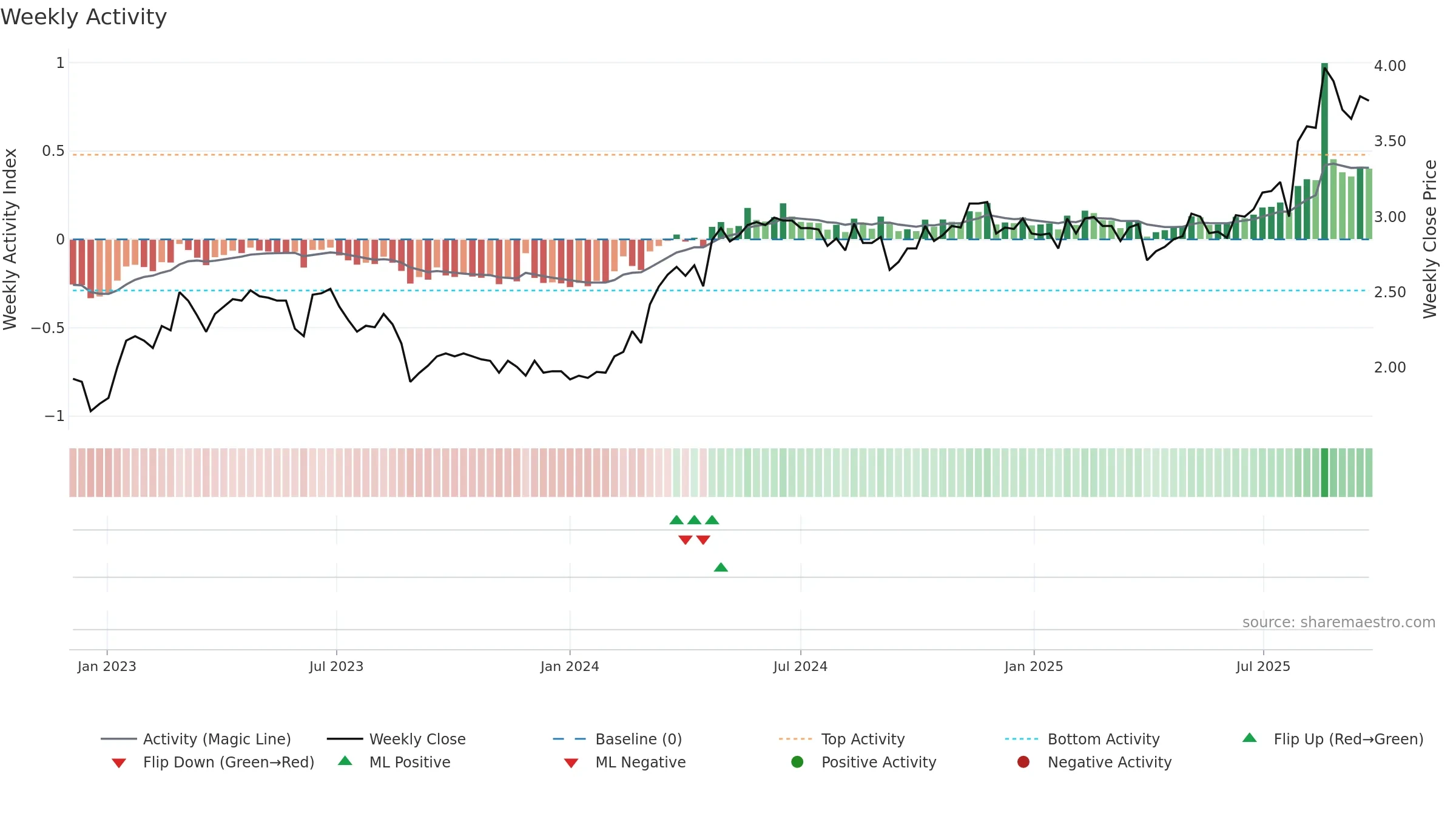
Task: Toggle Baseline (0) legend entry
Action: click(618, 739)
